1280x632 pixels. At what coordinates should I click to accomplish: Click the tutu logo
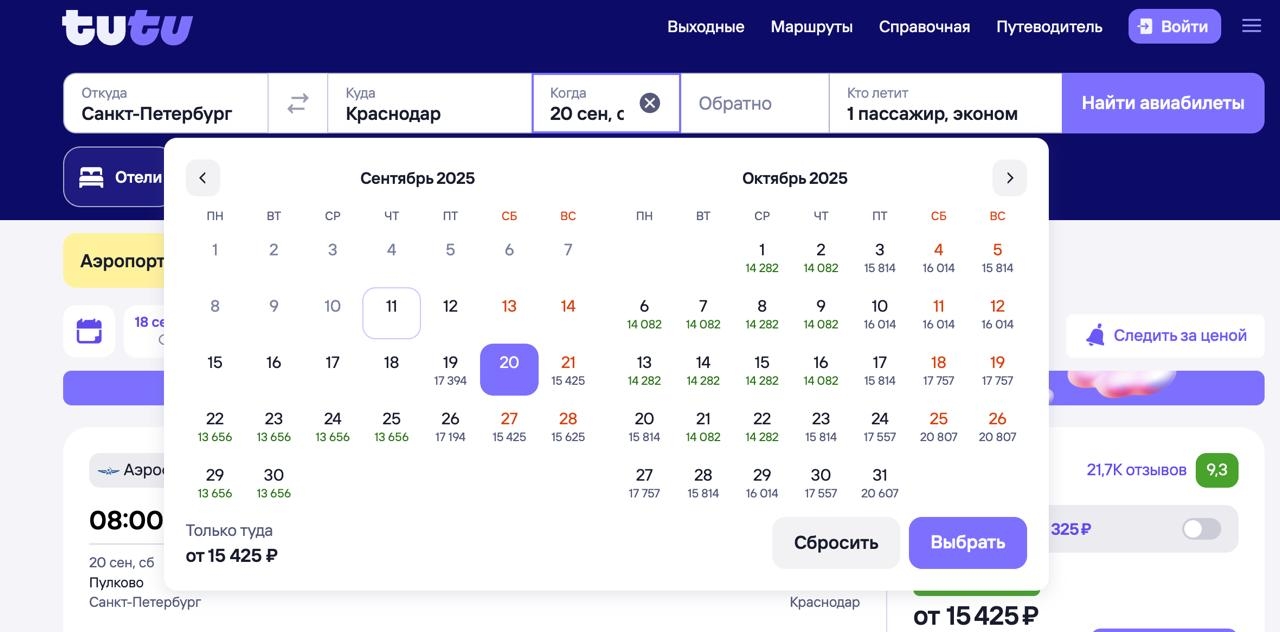pos(127,27)
